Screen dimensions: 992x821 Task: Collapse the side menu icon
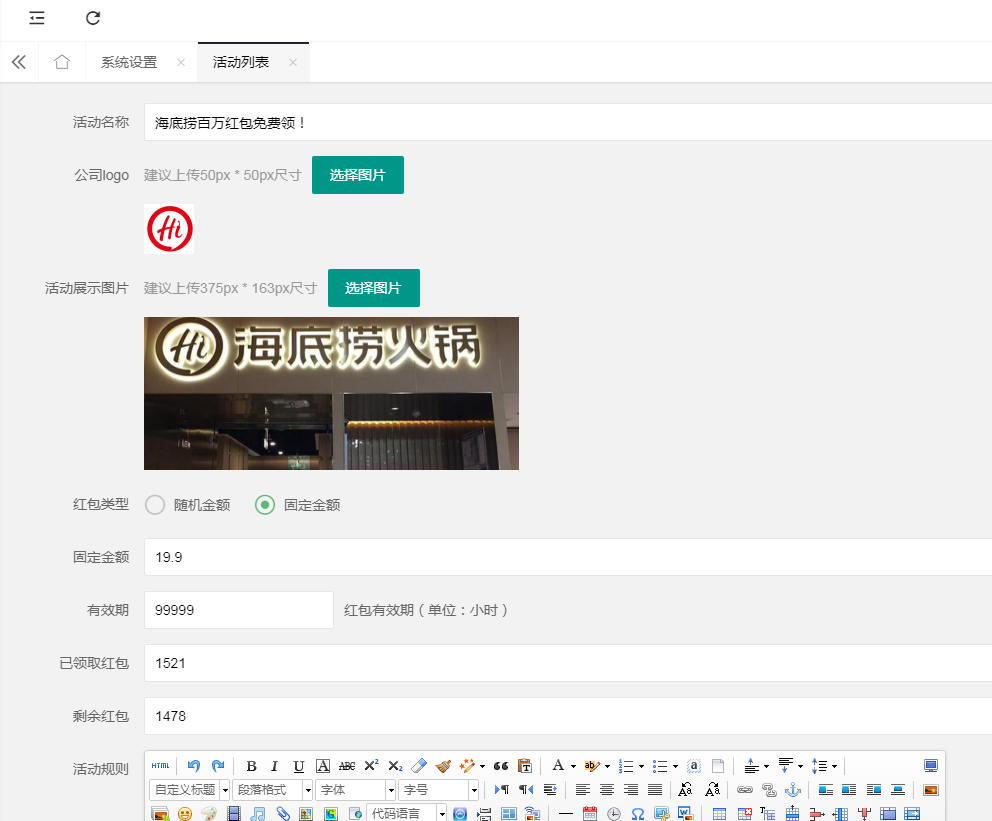coord(37,18)
